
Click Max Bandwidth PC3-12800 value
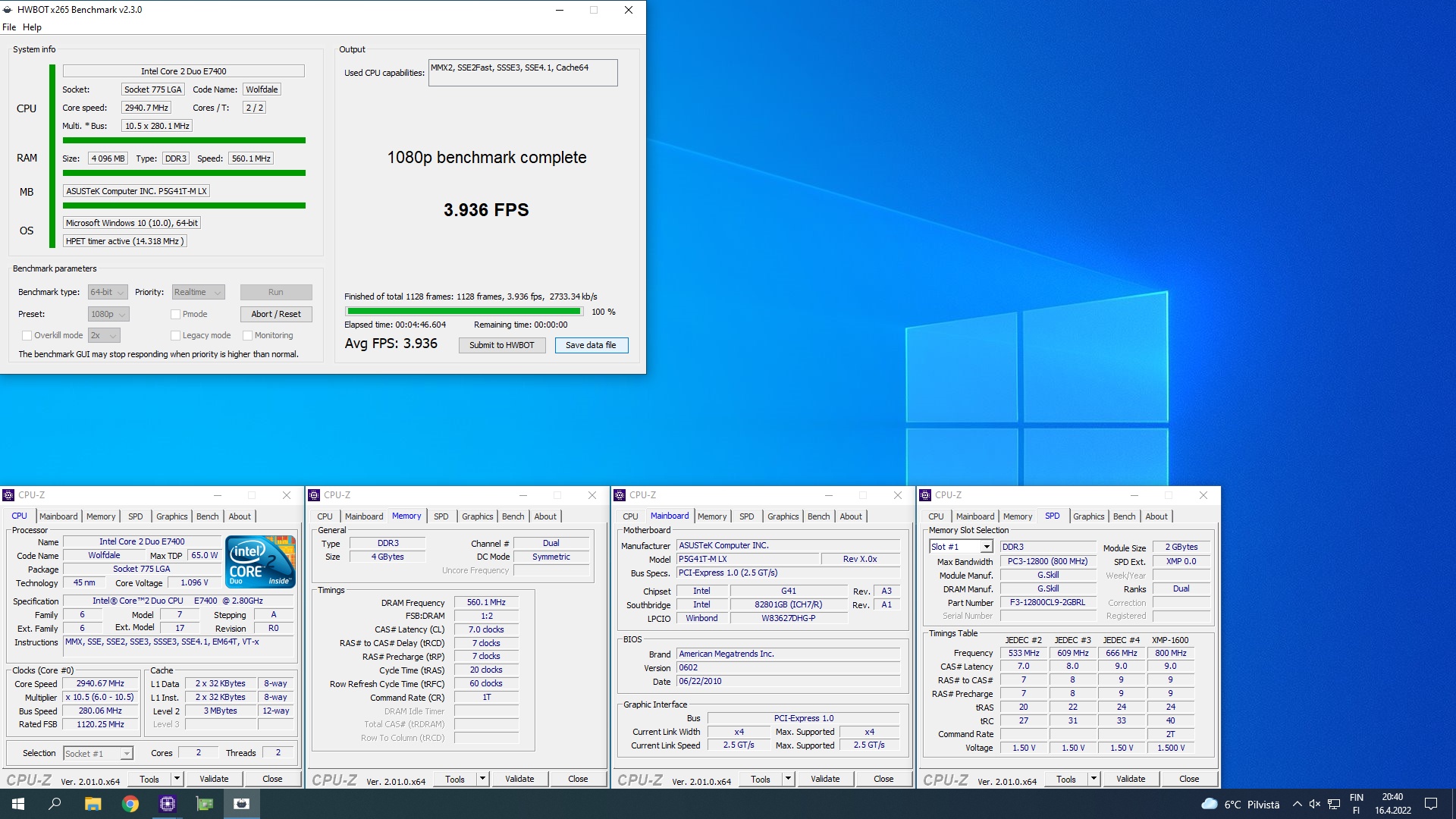click(x=1047, y=562)
